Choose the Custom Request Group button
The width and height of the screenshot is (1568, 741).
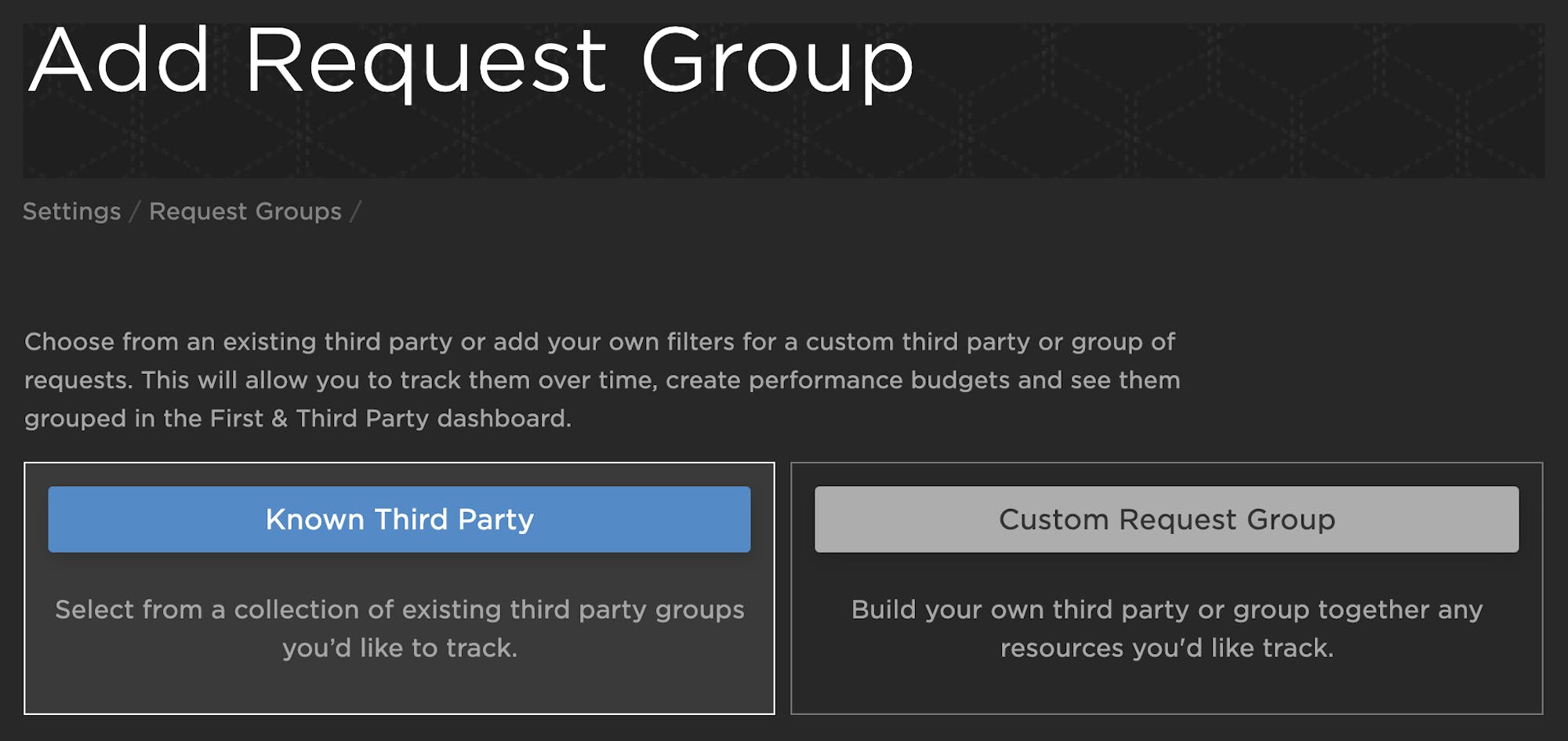click(1166, 519)
